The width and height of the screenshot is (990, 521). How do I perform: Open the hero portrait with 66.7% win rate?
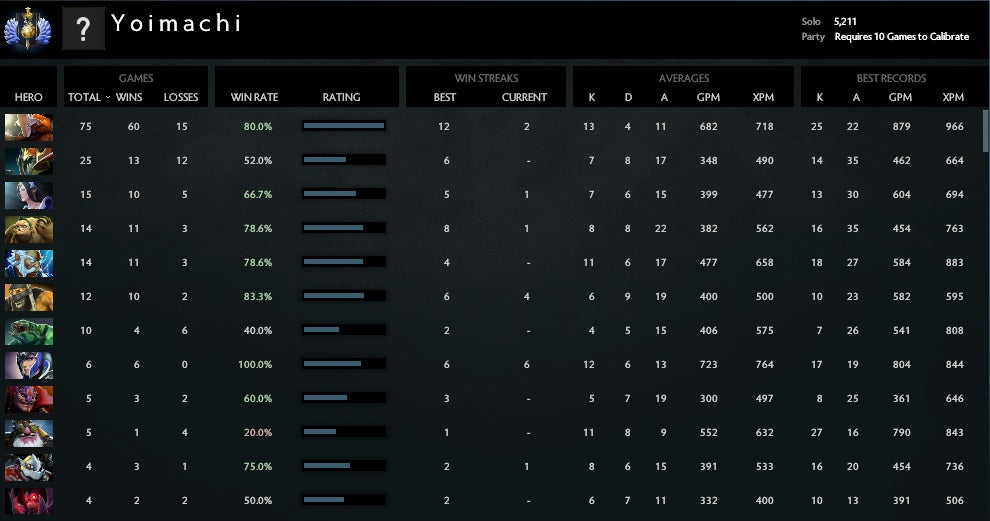tap(29, 194)
